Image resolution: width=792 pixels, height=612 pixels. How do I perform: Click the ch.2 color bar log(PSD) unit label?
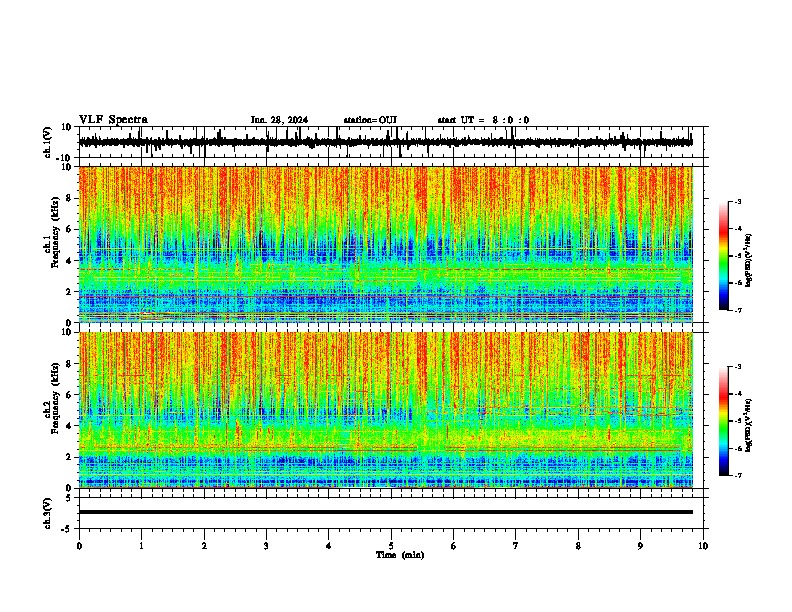click(x=749, y=426)
